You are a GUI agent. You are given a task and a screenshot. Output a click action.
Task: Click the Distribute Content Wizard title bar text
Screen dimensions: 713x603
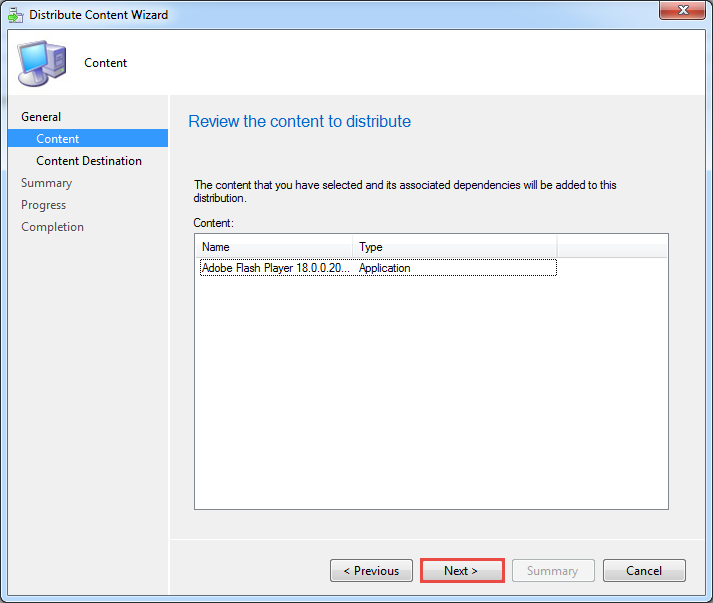click(99, 15)
